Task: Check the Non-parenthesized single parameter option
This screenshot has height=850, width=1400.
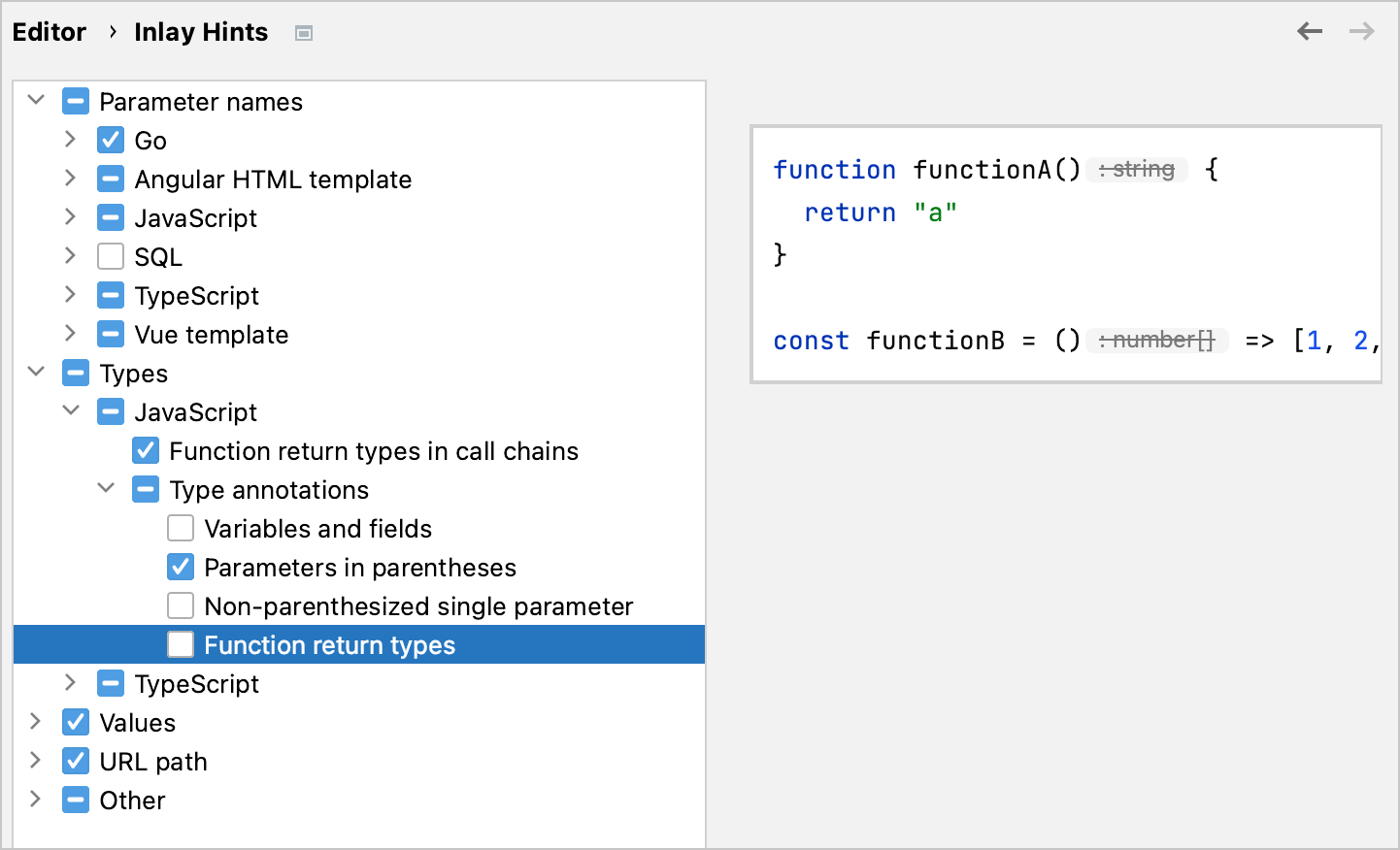Action: (181, 605)
